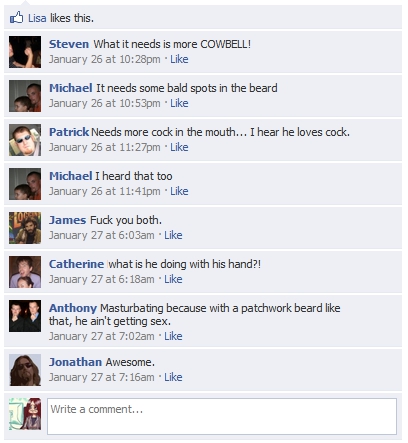This screenshot has height=443, width=408.
Task: Click Jonathan's name link
Action: tap(75, 362)
